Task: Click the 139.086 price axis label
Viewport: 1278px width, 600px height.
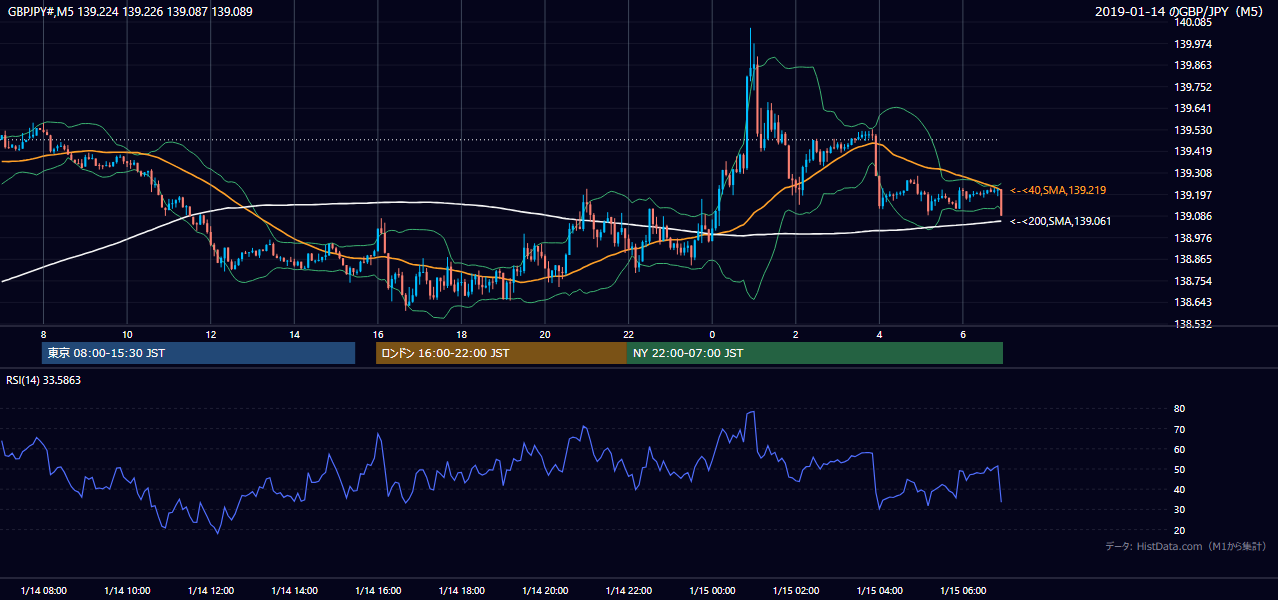Action: (1194, 216)
